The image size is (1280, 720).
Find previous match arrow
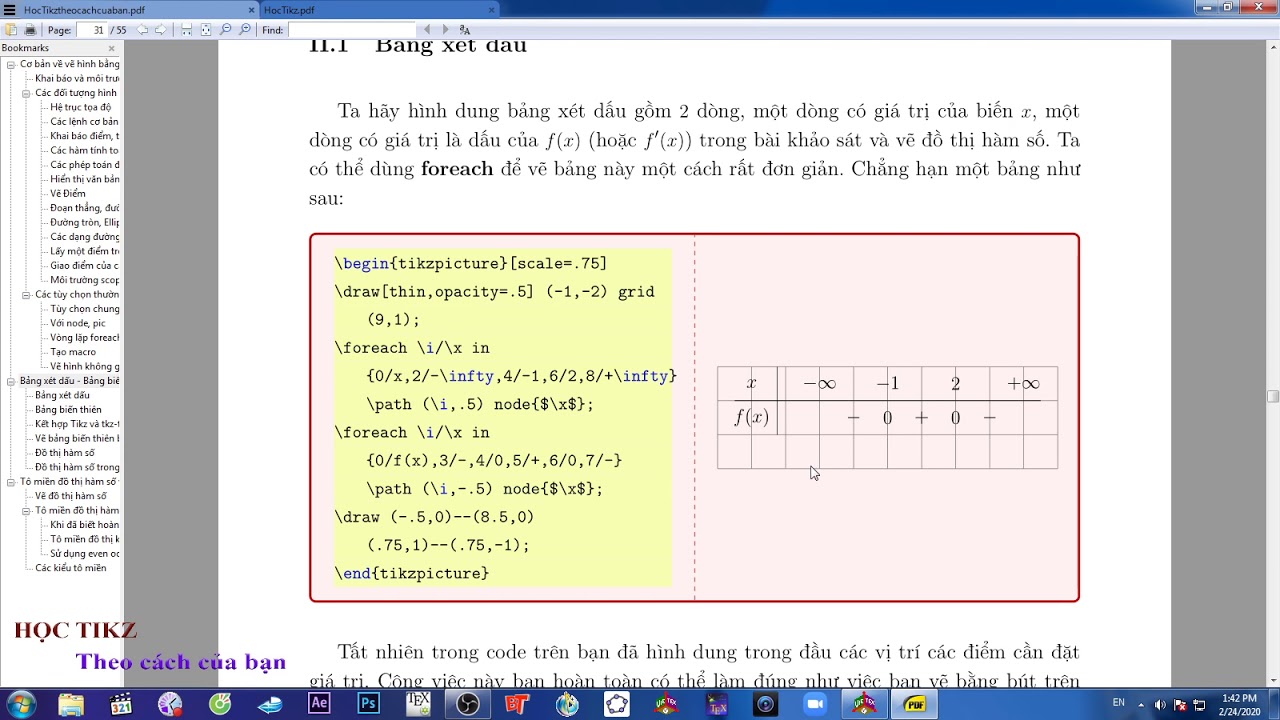(x=428, y=30)
